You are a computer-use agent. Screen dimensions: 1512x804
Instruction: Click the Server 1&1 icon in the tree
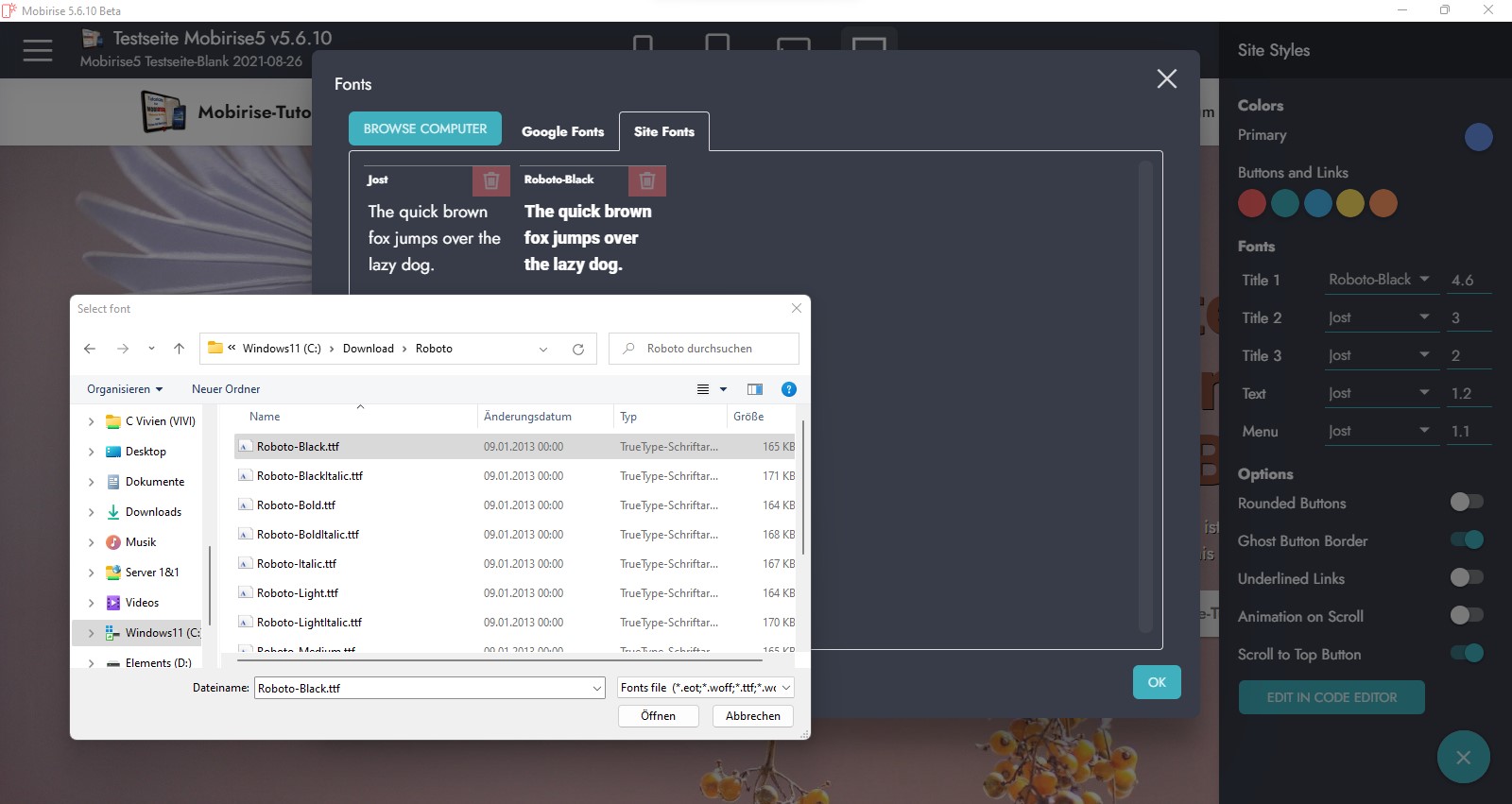click(x=113, y=573)
